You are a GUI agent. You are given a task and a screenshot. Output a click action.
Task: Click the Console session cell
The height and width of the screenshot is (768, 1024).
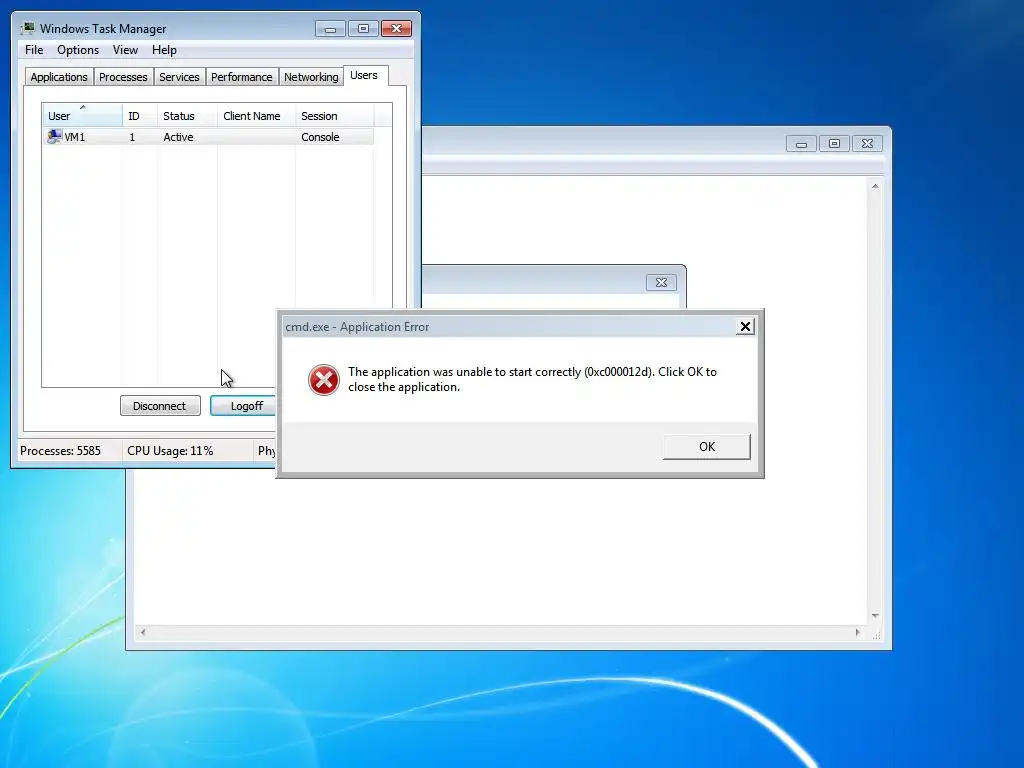click(x=320, y=137)
